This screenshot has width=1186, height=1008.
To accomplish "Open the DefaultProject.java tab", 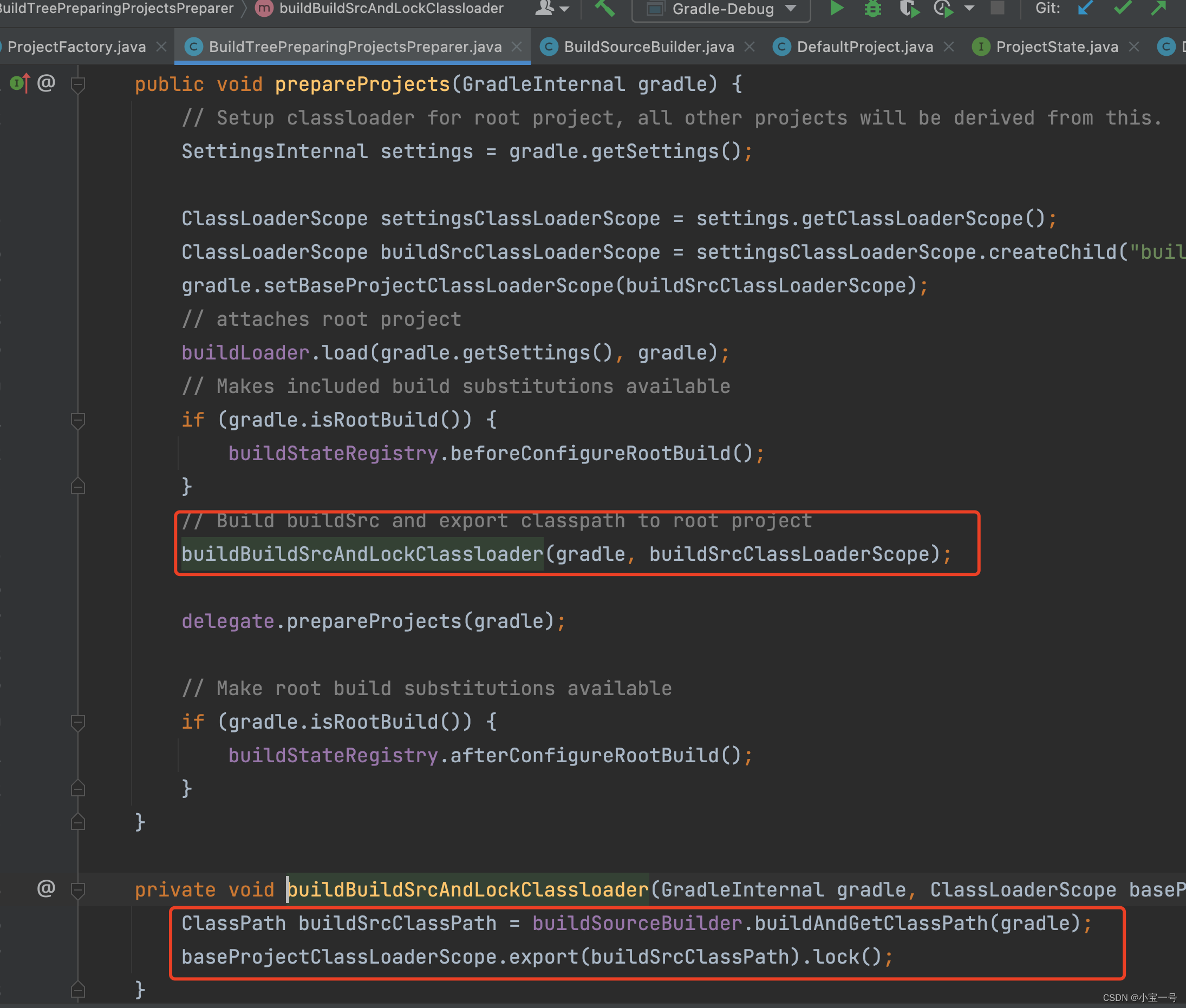I will click(x=864, y=47).
